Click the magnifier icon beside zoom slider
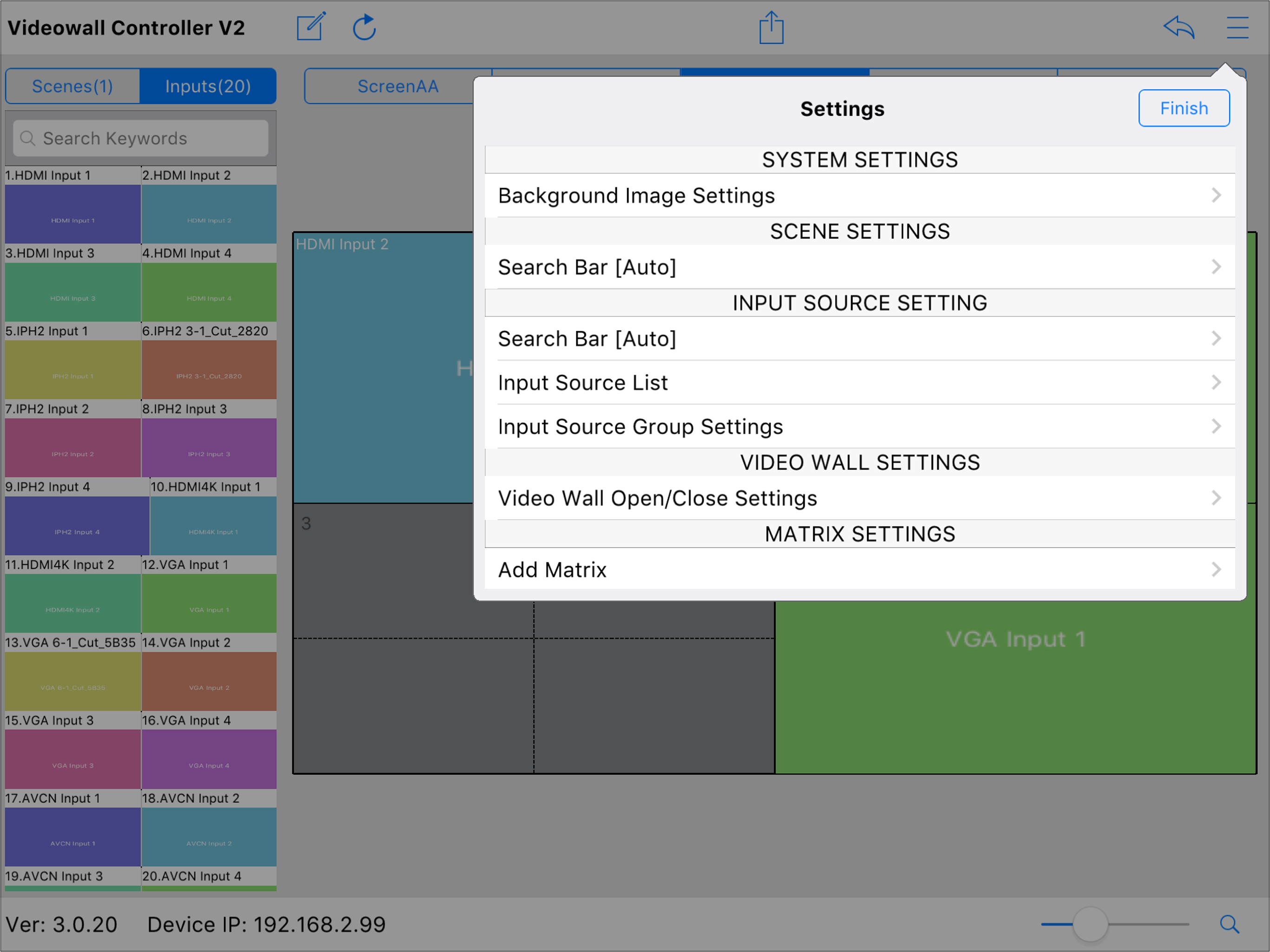Screen dimensions: 1270x952 click(1229, 924)
